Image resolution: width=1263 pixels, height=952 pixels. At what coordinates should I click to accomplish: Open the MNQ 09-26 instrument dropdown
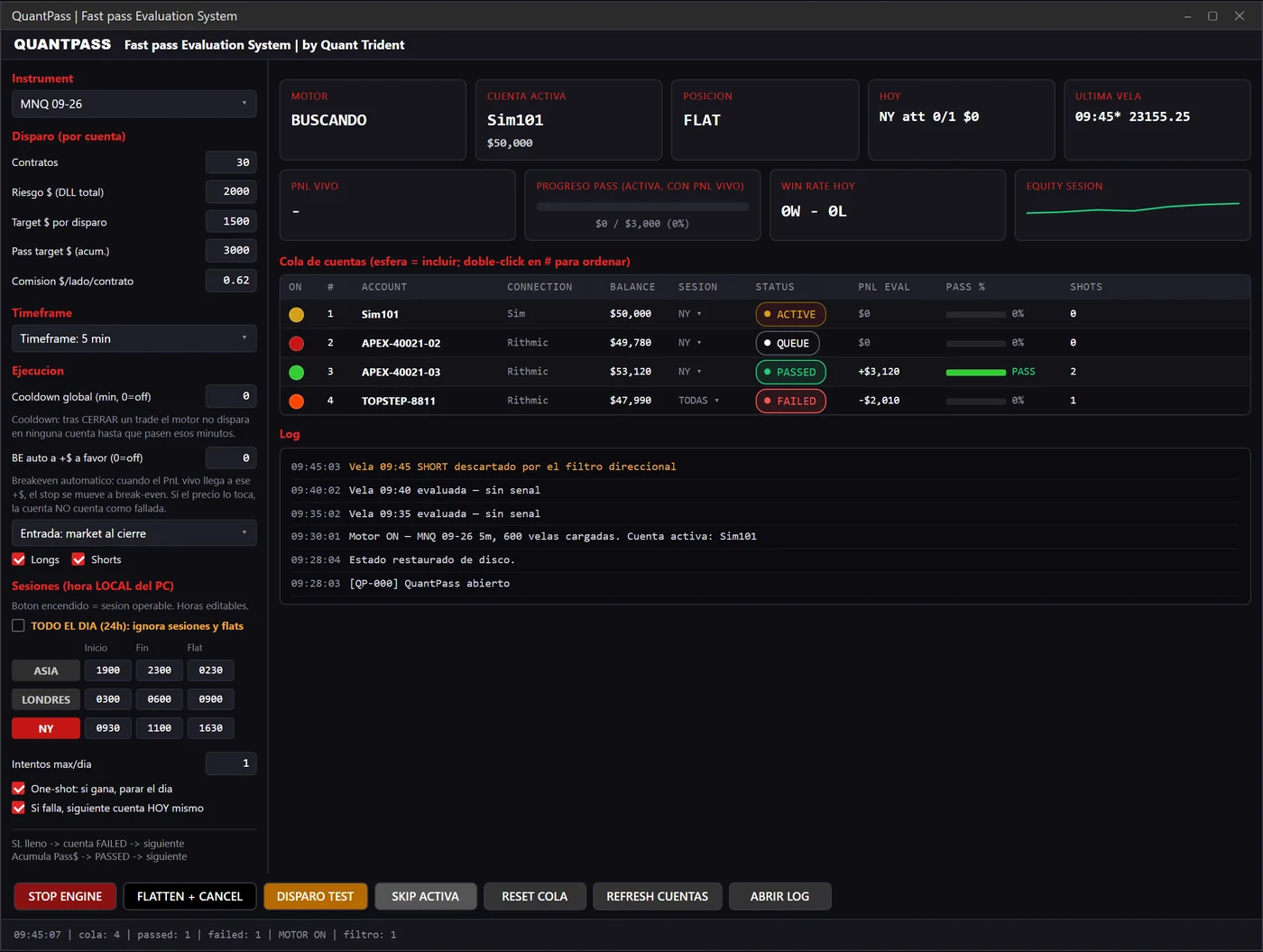tap(134, 104)
